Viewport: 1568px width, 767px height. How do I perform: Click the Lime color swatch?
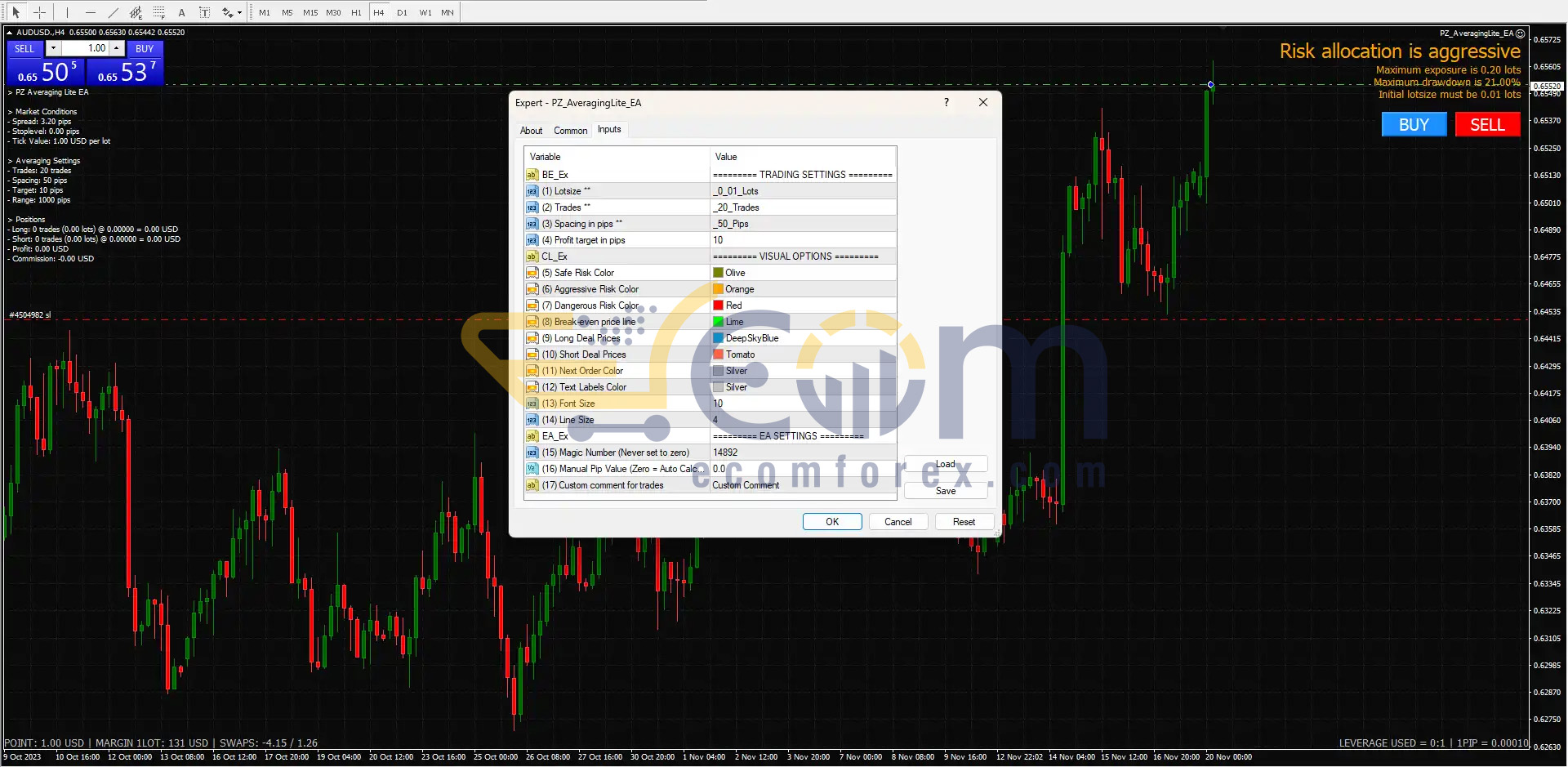(x=718, y=322)
